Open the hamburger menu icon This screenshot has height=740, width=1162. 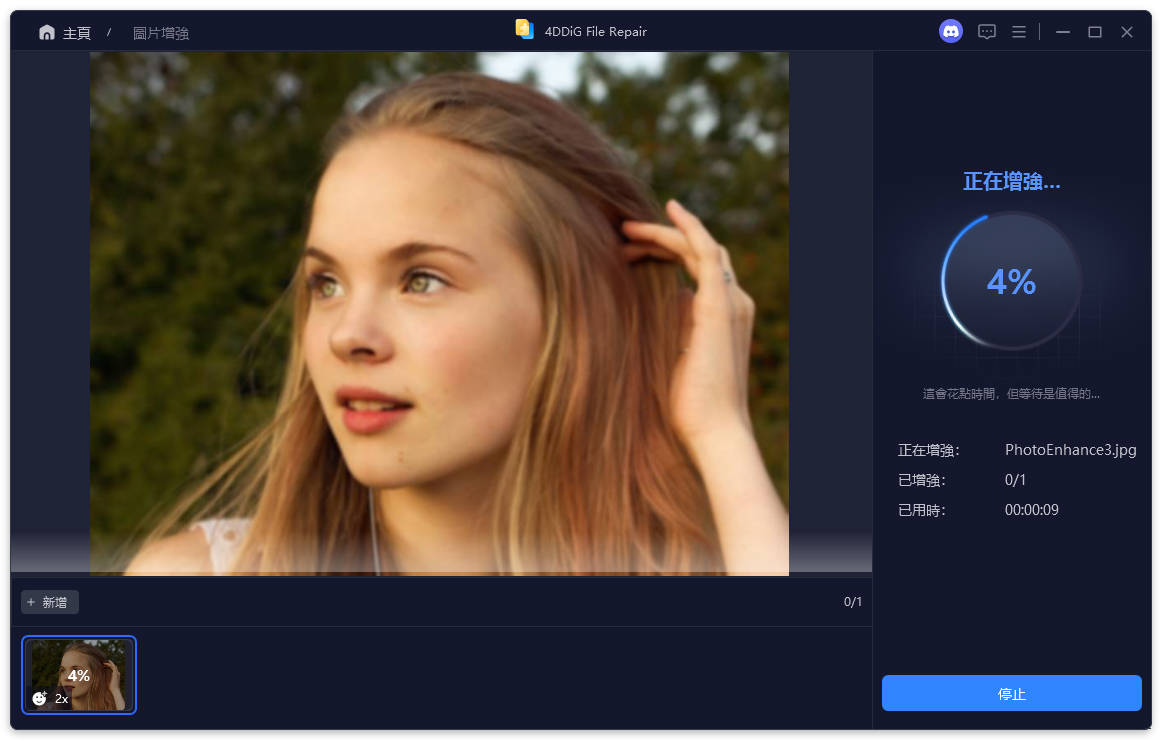pyautogui.click(x=1019, y=31)
